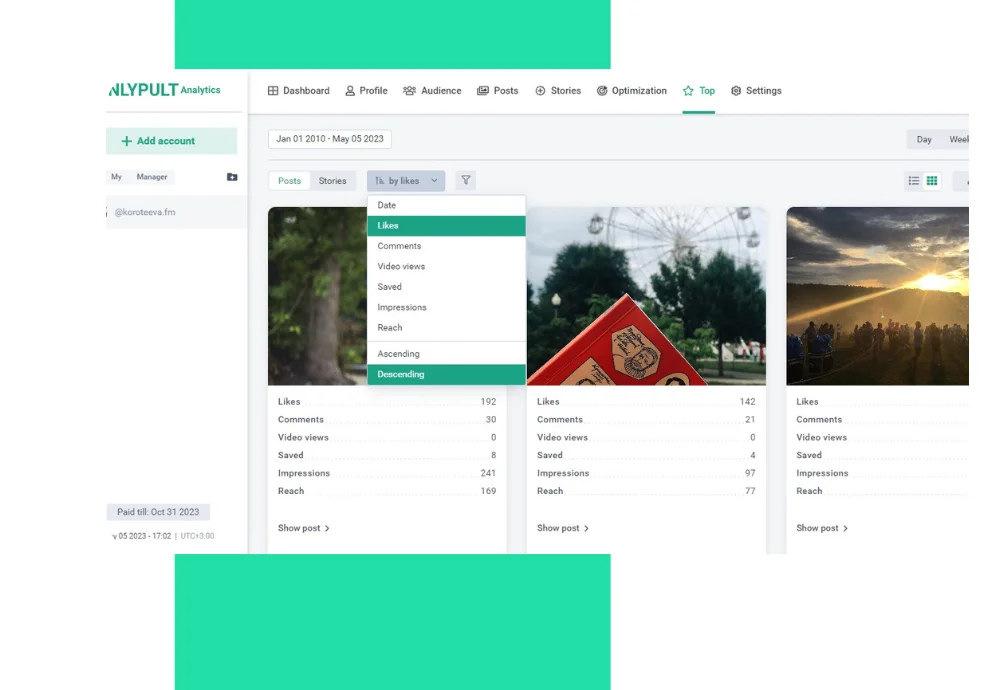
Task: Go to the Audience section
Action: [x=432, y=91]
